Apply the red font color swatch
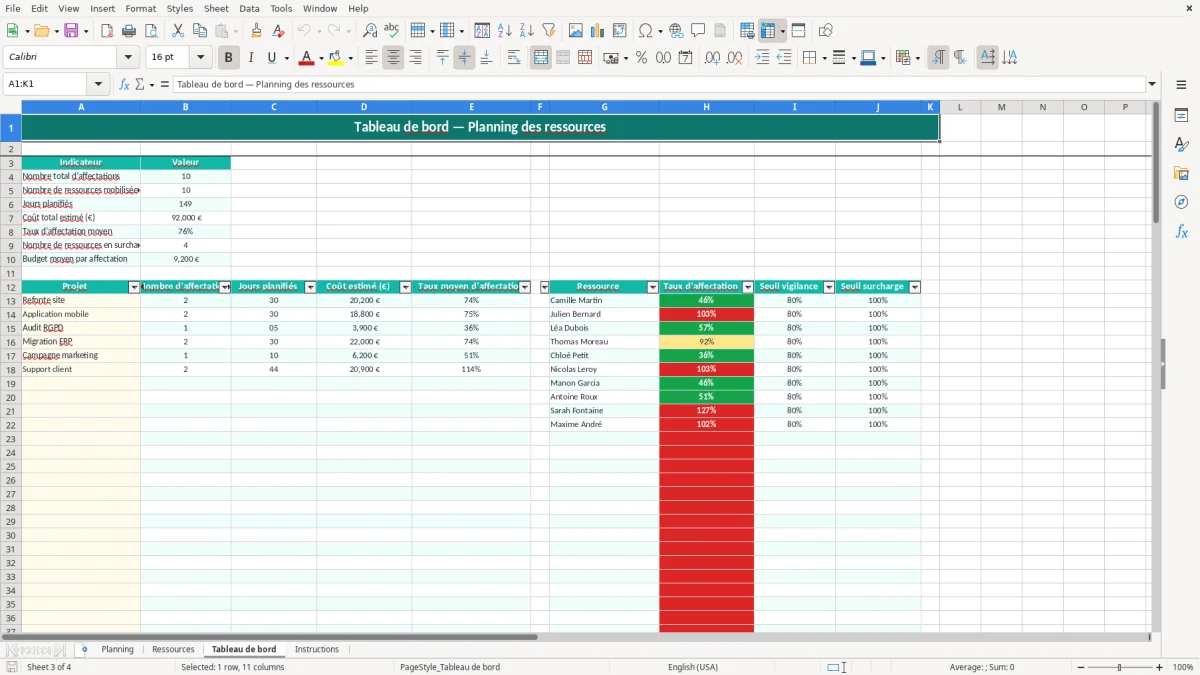 (306, 58)
